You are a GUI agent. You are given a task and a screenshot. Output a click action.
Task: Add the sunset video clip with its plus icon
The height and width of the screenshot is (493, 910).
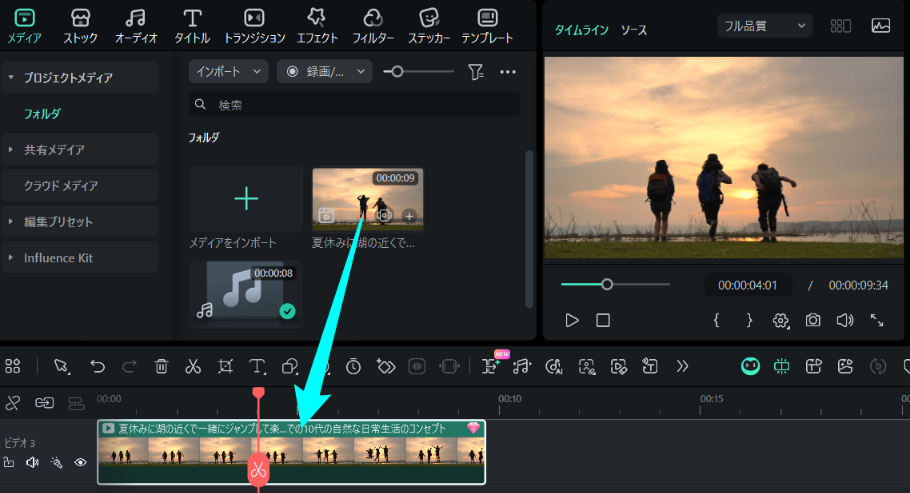tap(409, 216)
